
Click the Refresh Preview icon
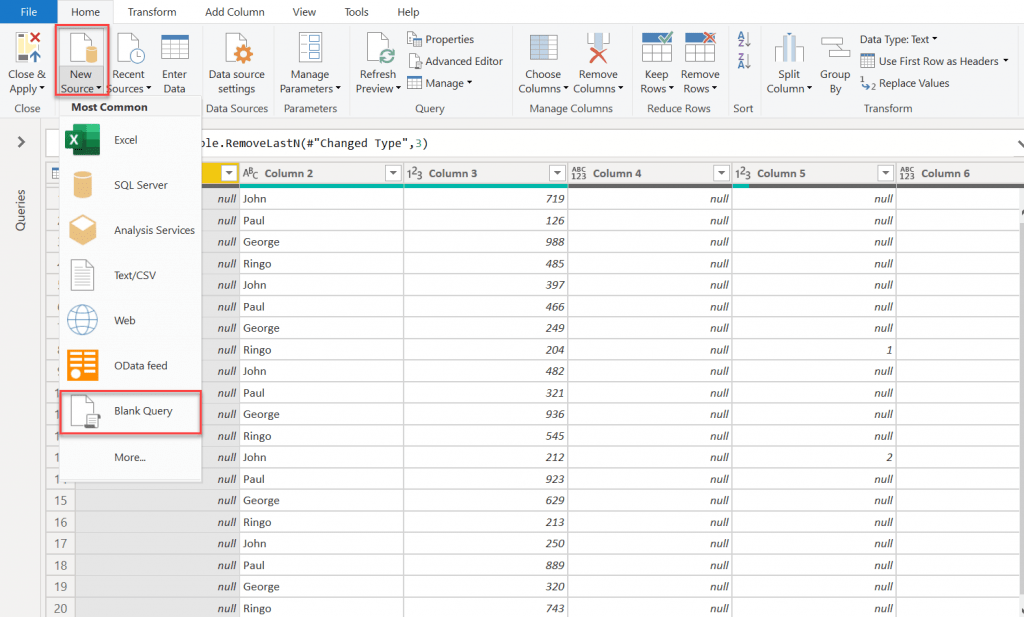379,48
